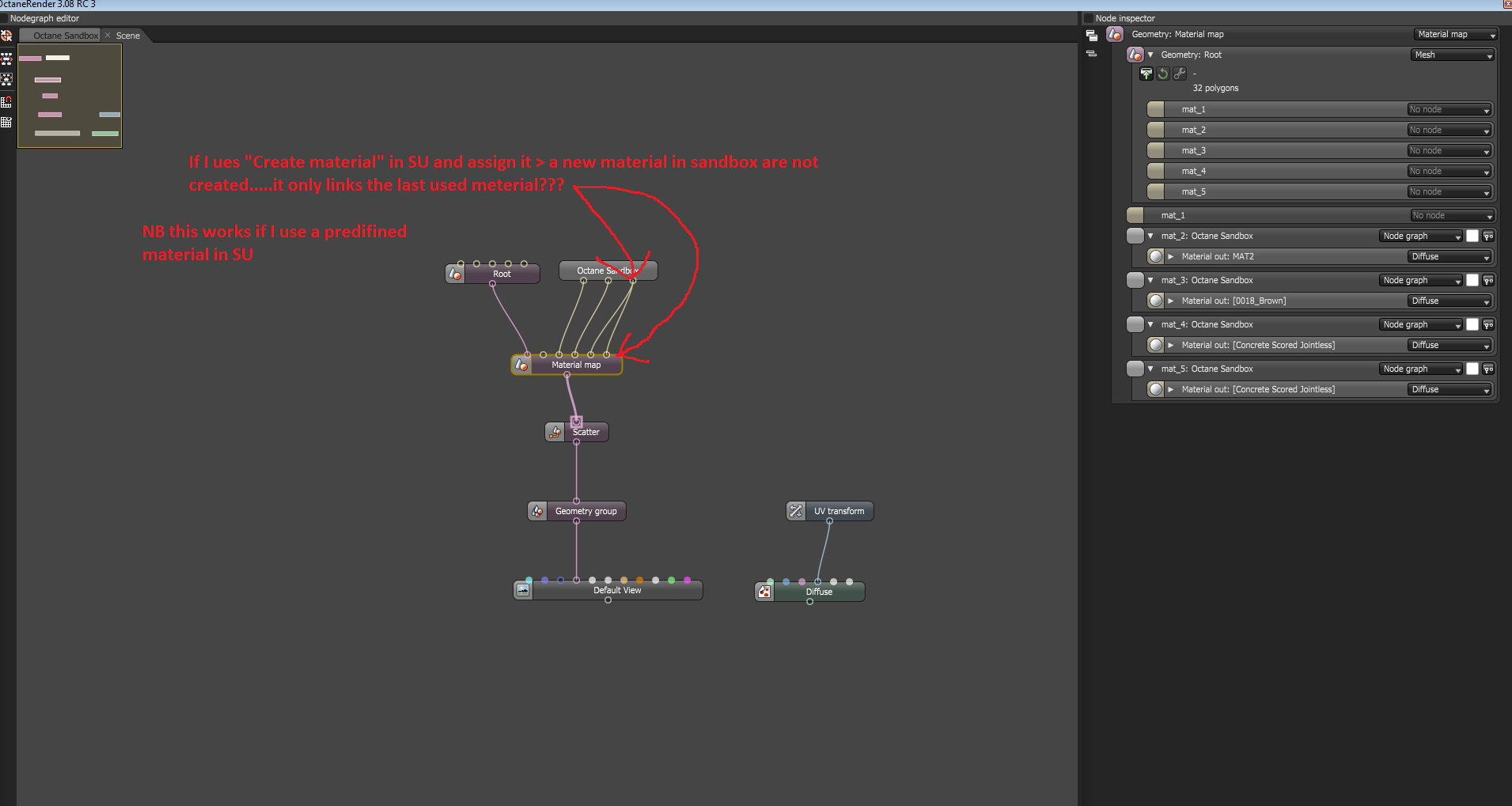Click the output pin below Default View node
The image size is (1512, 806).
point(608,600)
